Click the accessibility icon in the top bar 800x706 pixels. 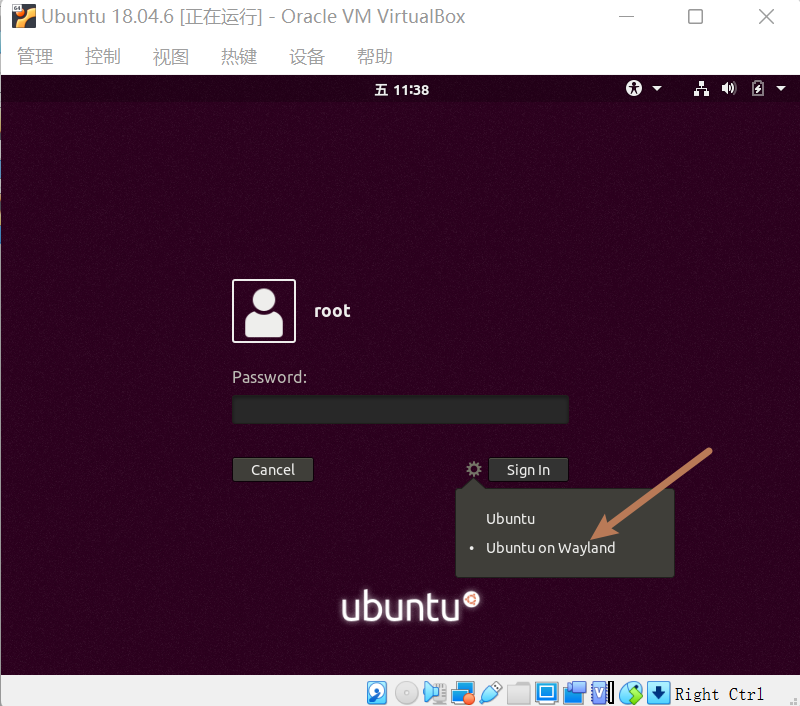point(634,88)
